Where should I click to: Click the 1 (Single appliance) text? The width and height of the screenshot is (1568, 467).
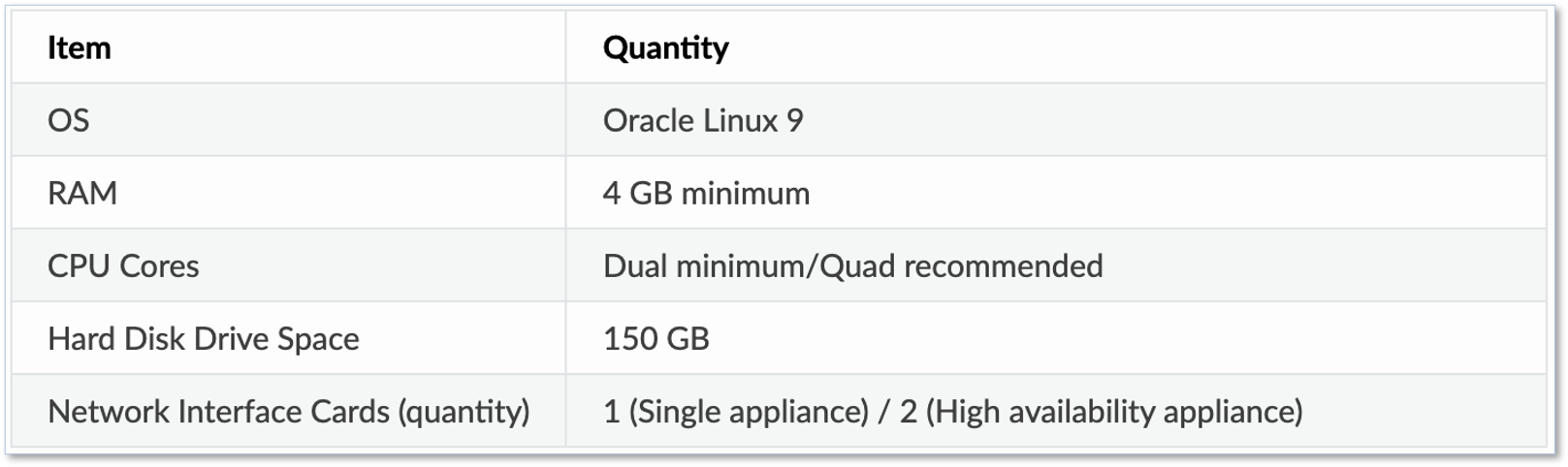(x=735, y=411)
